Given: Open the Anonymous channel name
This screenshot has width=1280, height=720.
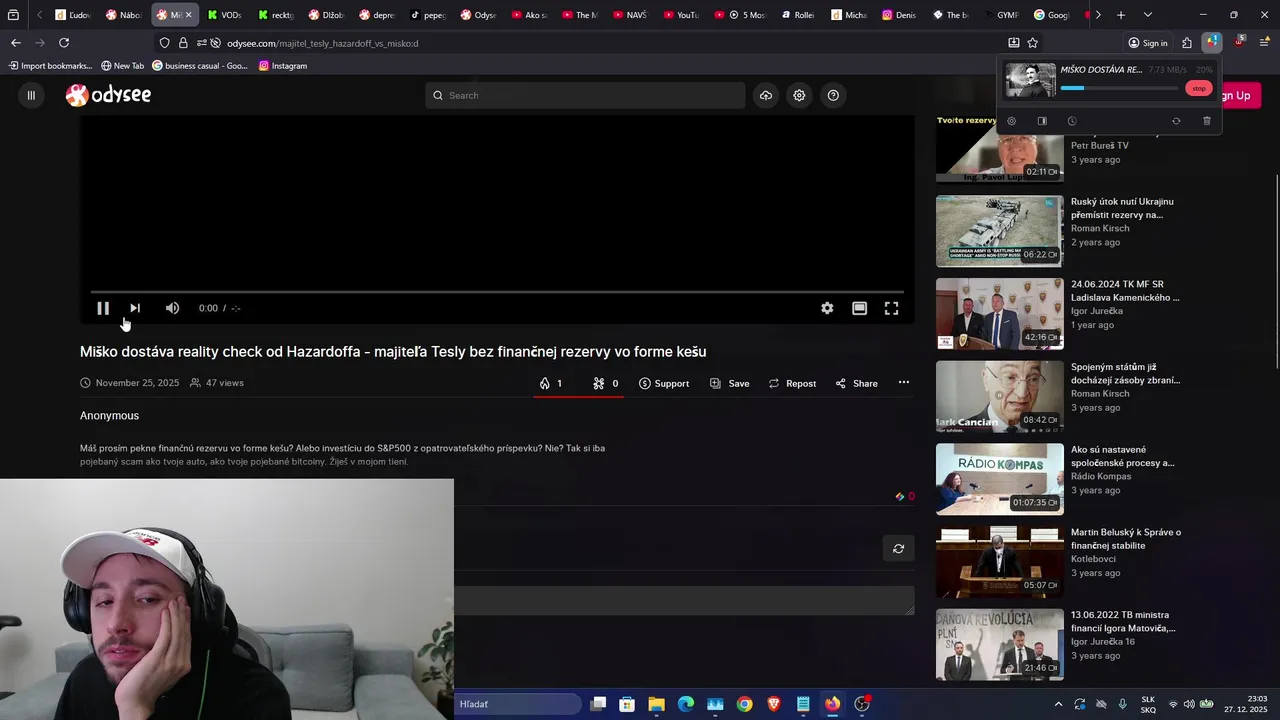Looking at the screenshot, I should [109, 415].
